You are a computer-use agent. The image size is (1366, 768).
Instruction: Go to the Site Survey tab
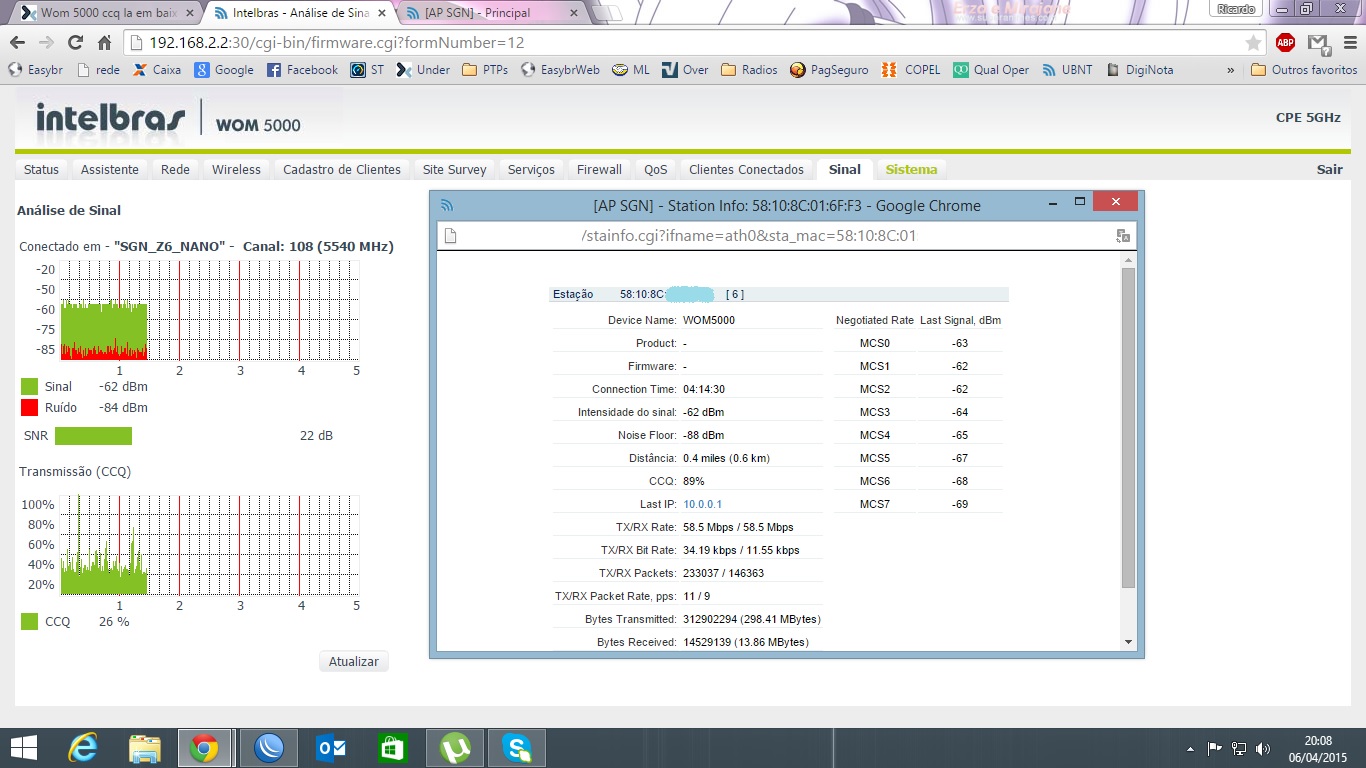point(454,169)
